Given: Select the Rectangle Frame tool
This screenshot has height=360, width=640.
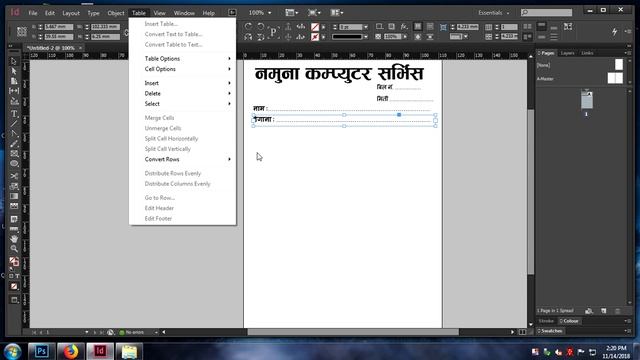Looking at the screenshot, I should pos(14,154).
